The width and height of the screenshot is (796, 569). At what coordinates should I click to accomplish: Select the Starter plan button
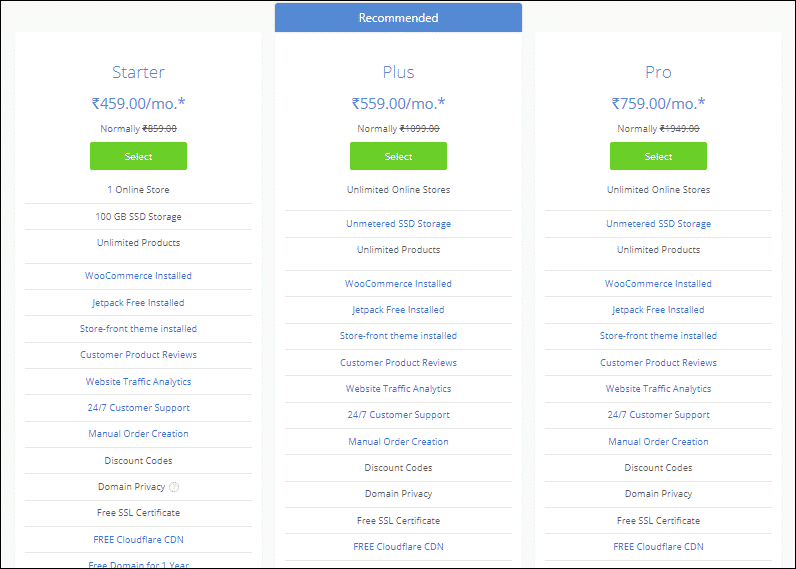coord(139,156)
